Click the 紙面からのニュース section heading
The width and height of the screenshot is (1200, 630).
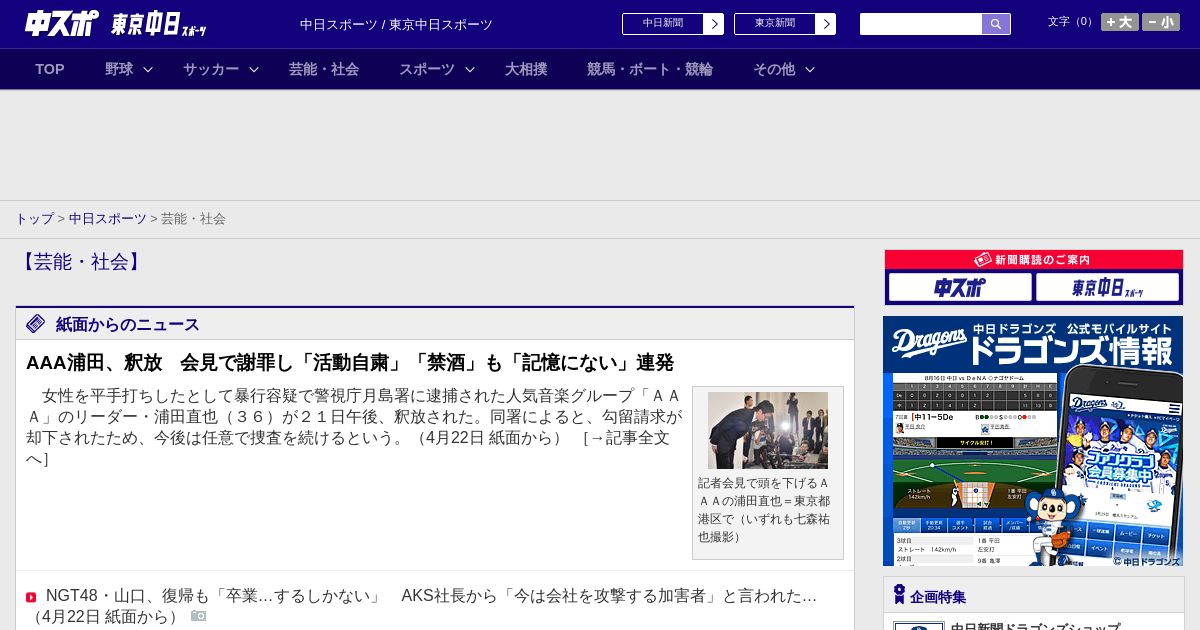click(x=128, y=324)
